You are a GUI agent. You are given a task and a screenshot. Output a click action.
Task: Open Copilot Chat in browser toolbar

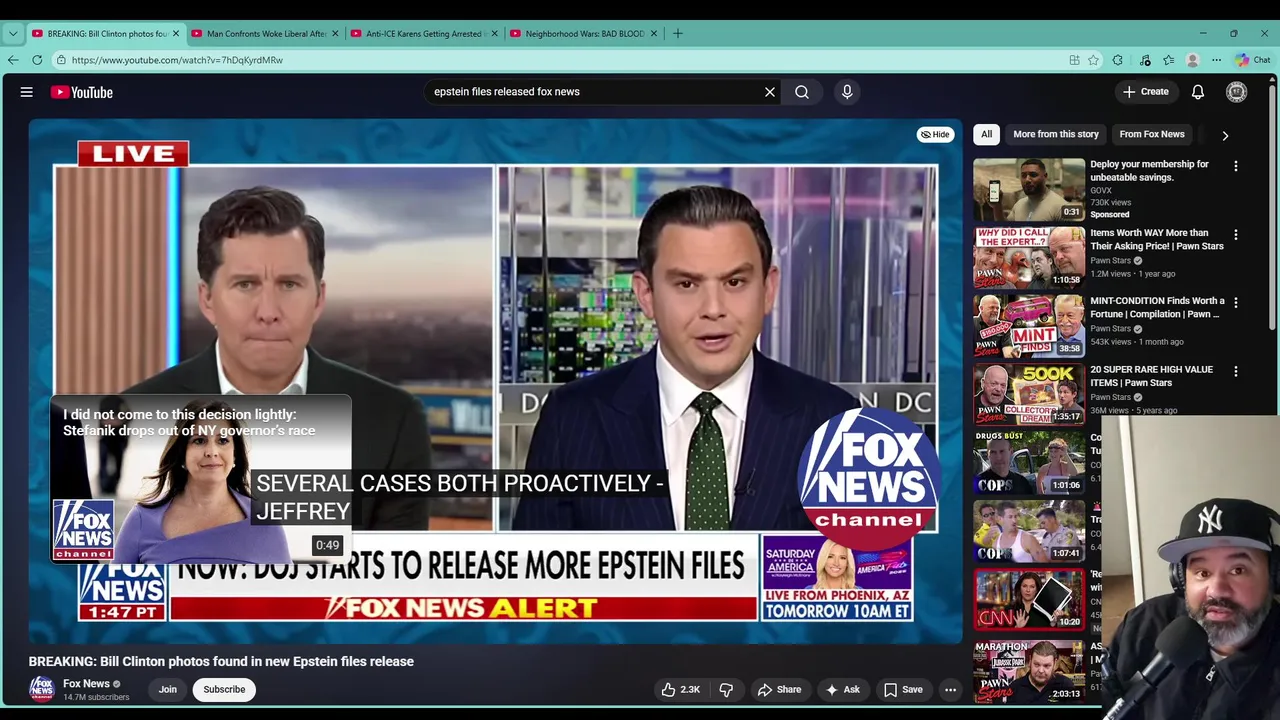[1252, 60]
